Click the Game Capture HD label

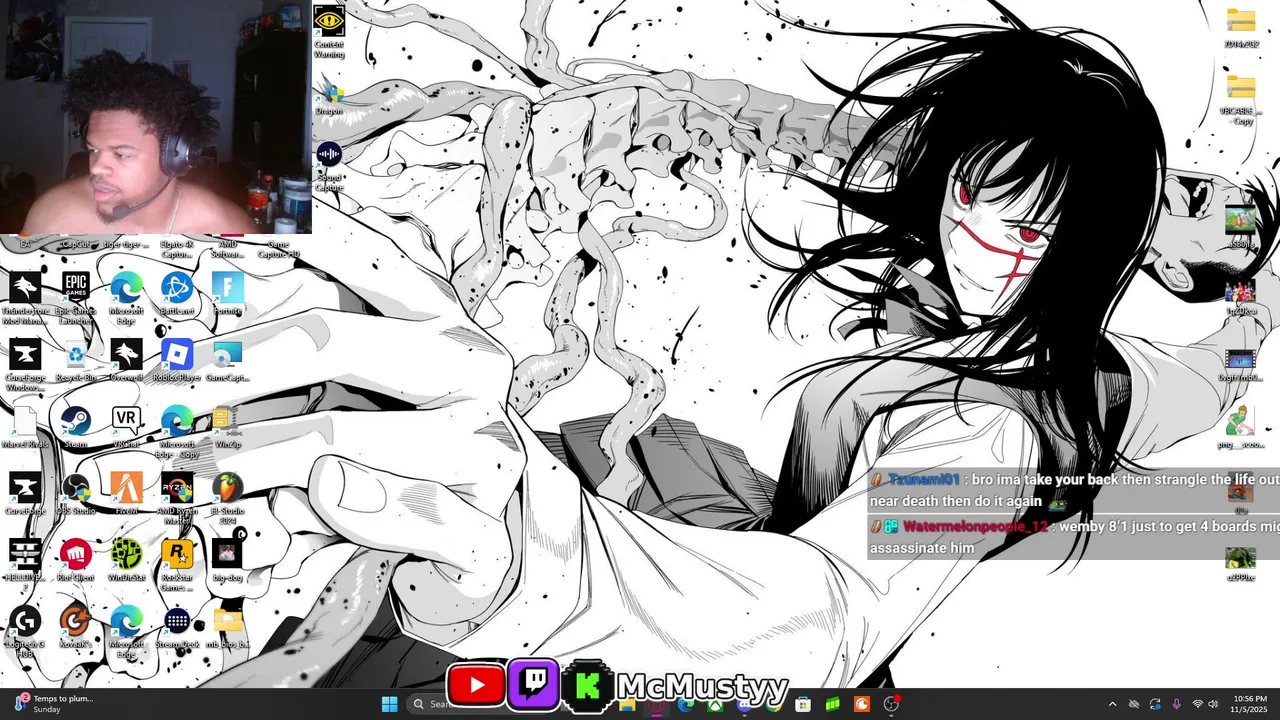pos(278,249)
